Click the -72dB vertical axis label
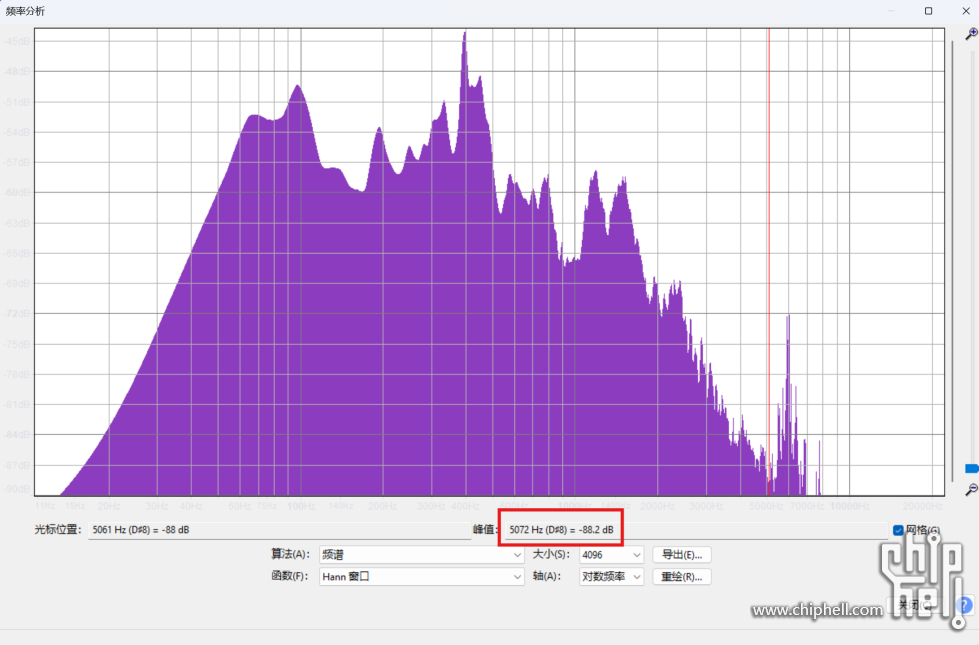The image size is (979, 645). [17, 313]
